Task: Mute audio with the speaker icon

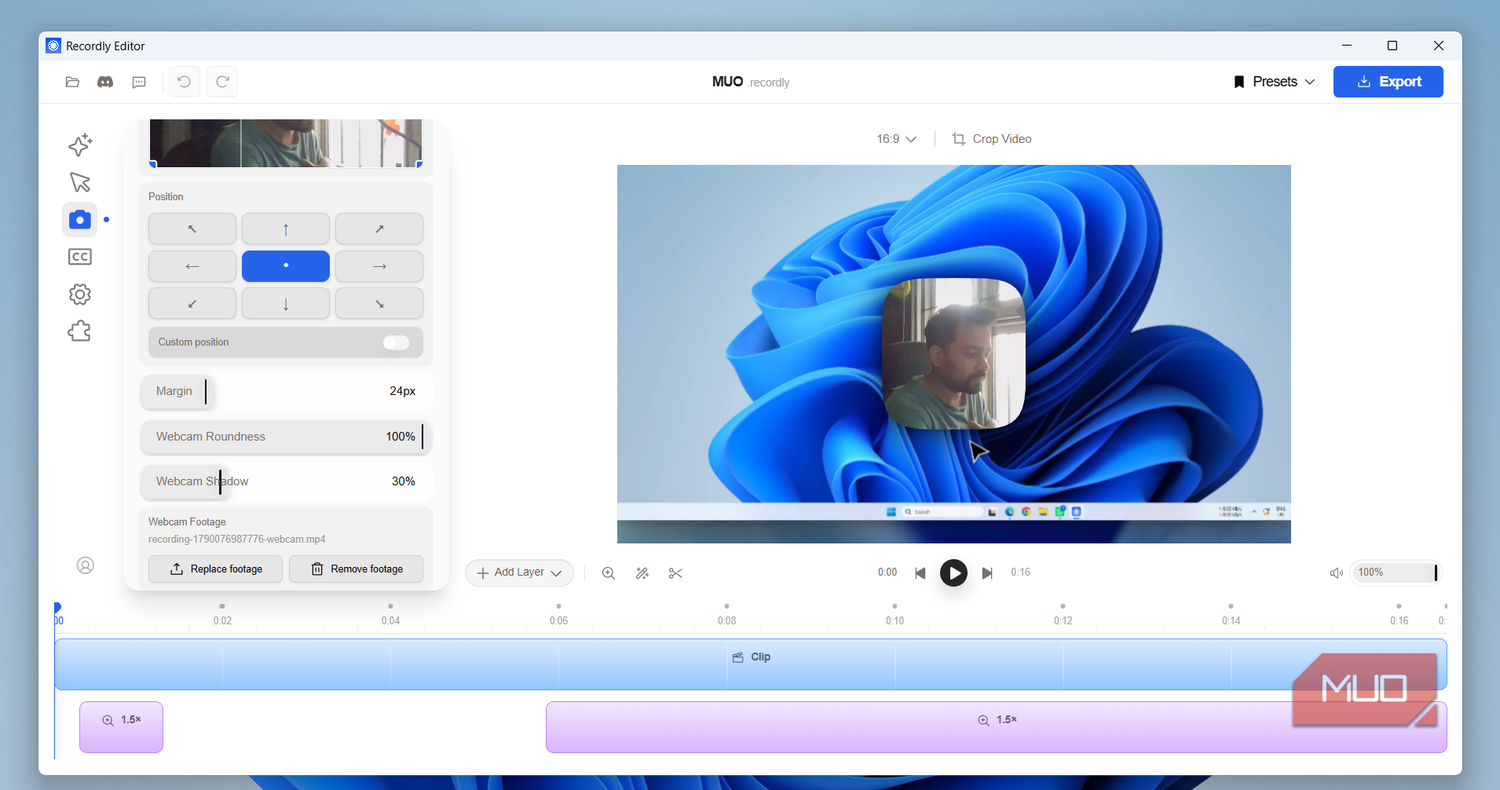Action: (1336, 573)
